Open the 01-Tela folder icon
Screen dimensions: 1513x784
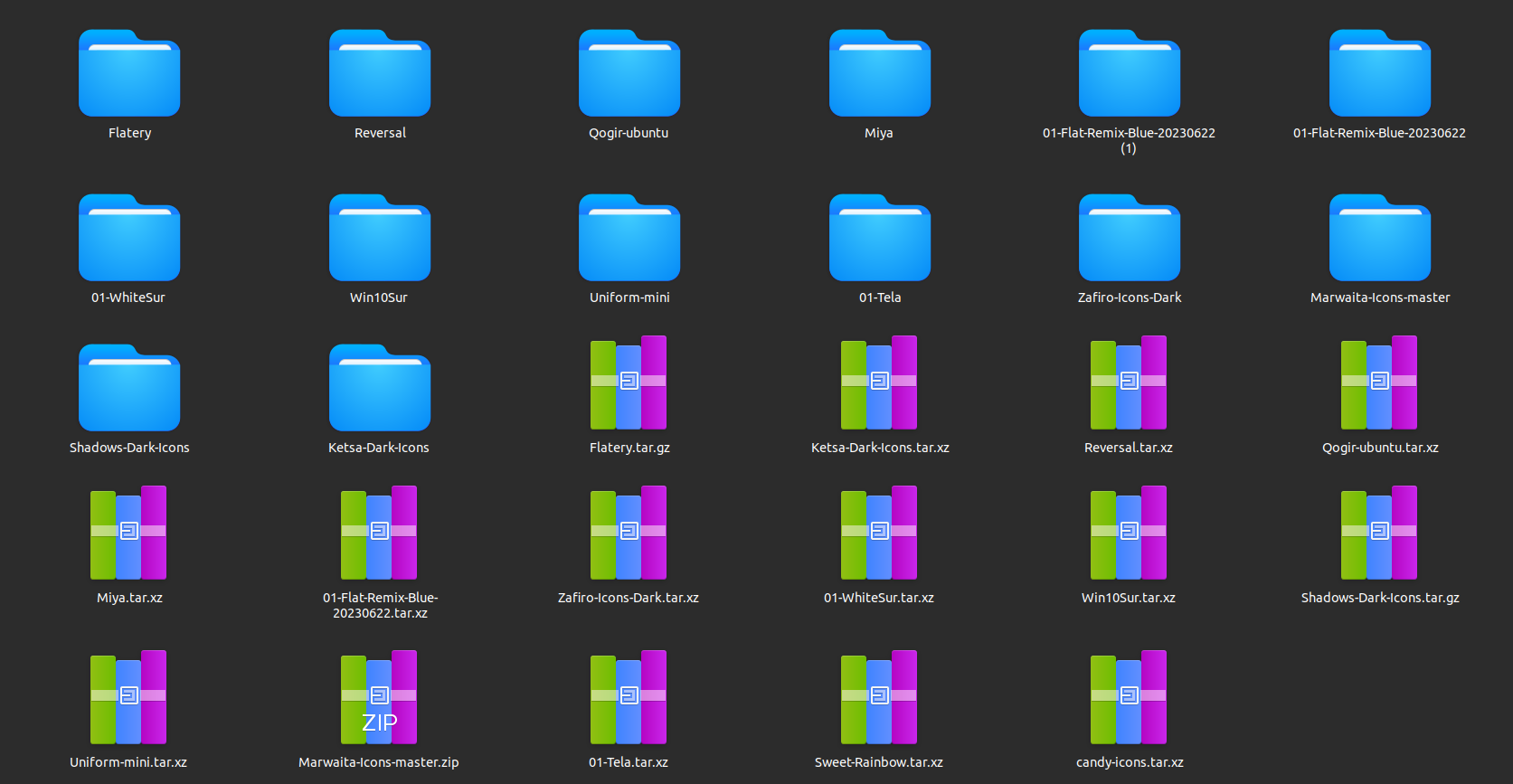[x=880, y=238]
